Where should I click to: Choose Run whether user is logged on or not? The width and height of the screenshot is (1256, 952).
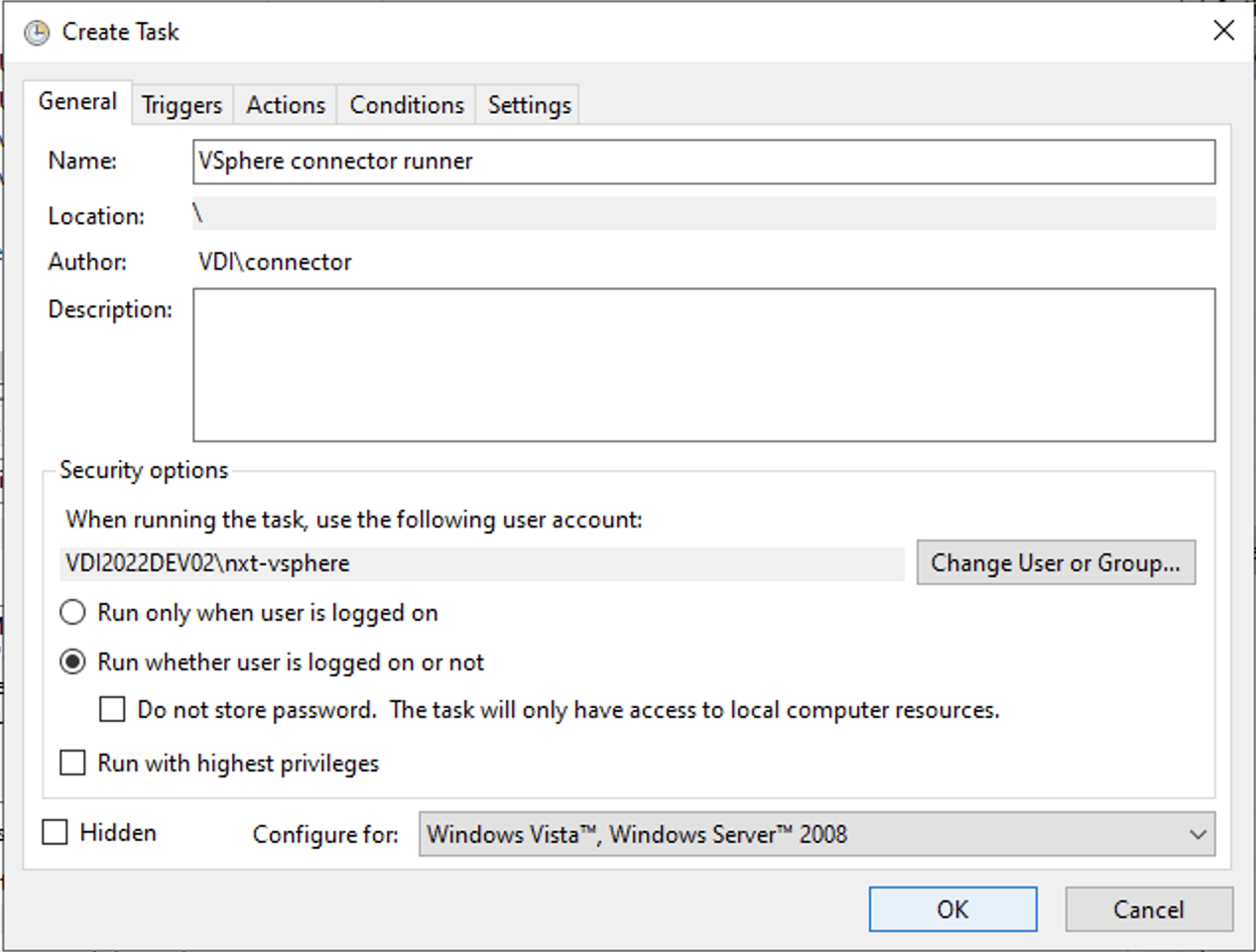(x=73, y=662)
